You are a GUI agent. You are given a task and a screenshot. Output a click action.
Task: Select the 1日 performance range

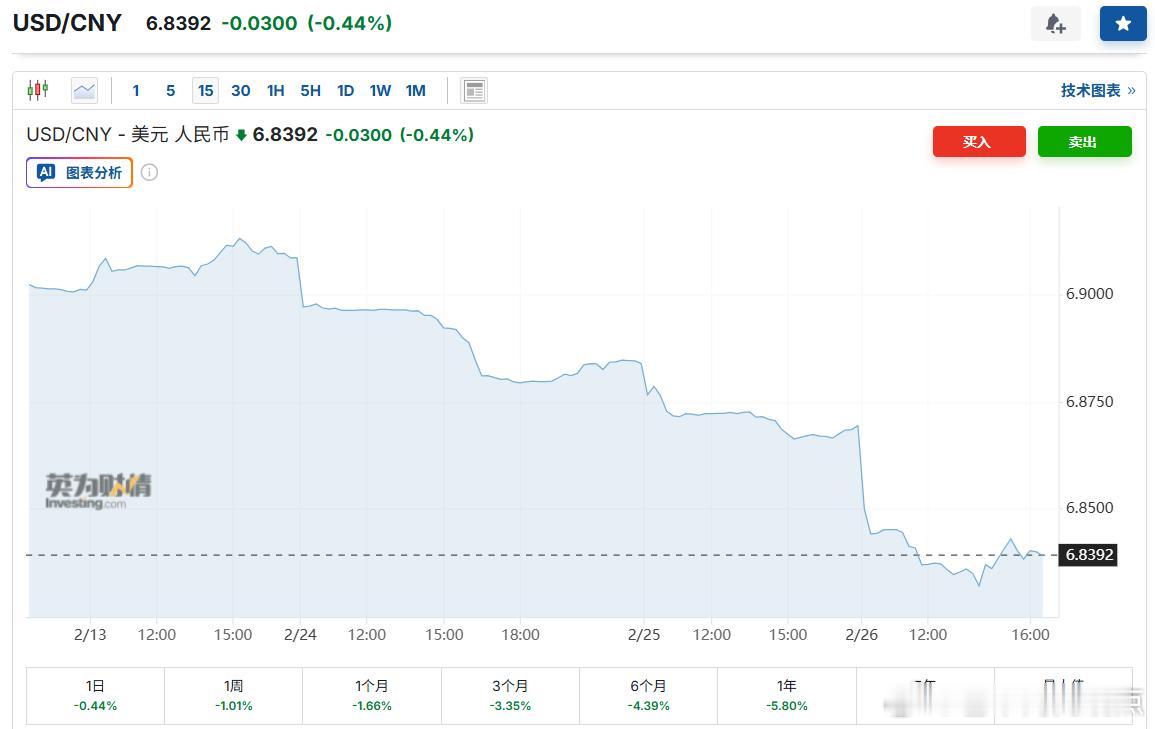click(95, 695)
